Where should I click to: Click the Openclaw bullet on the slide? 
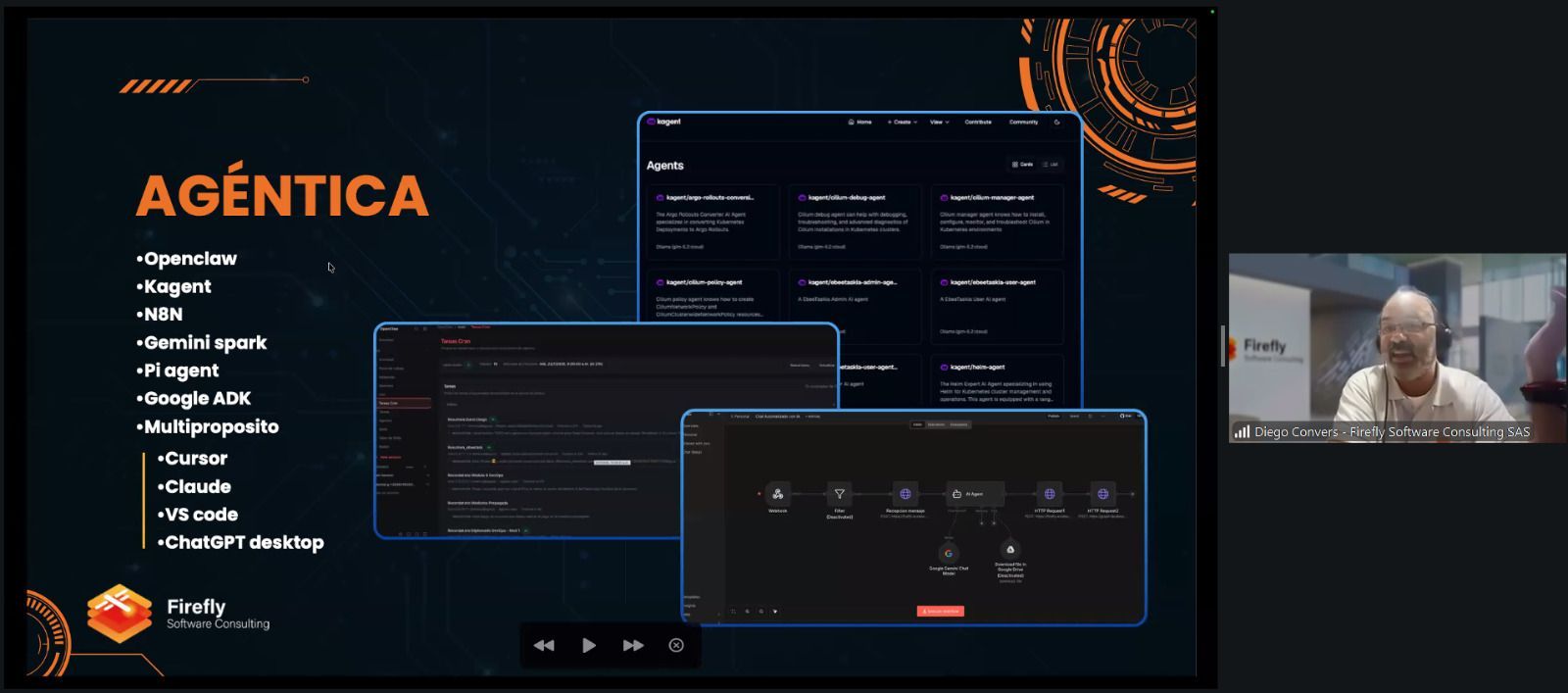click(x=186, y=259)
